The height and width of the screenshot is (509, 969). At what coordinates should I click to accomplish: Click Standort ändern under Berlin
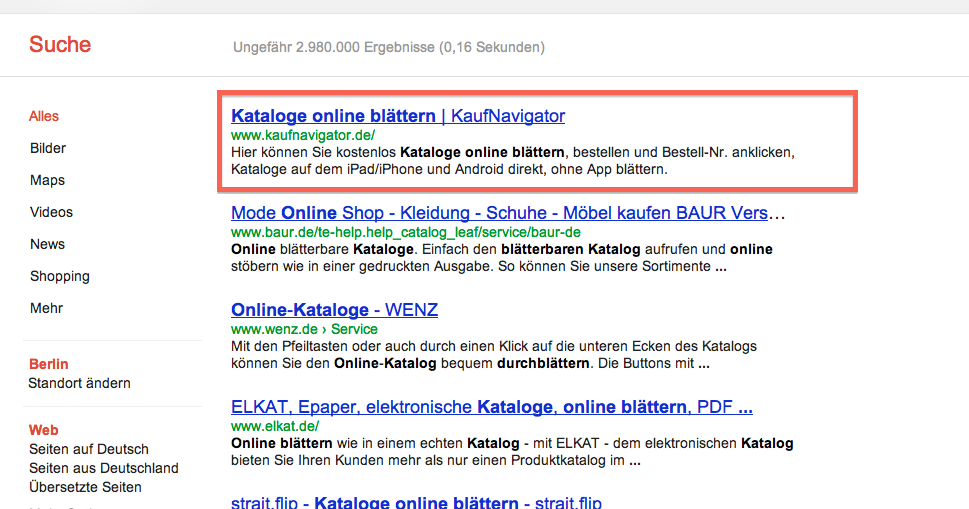pos(80,383)
